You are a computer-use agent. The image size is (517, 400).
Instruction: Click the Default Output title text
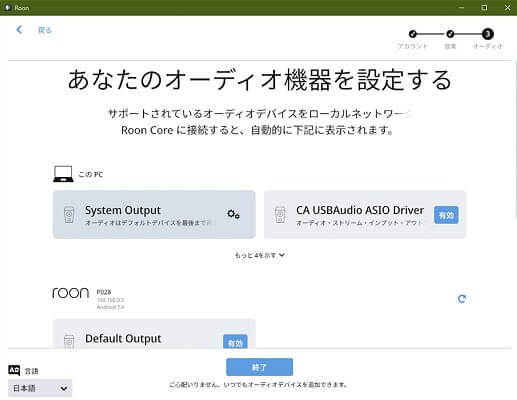coord(123,339)
